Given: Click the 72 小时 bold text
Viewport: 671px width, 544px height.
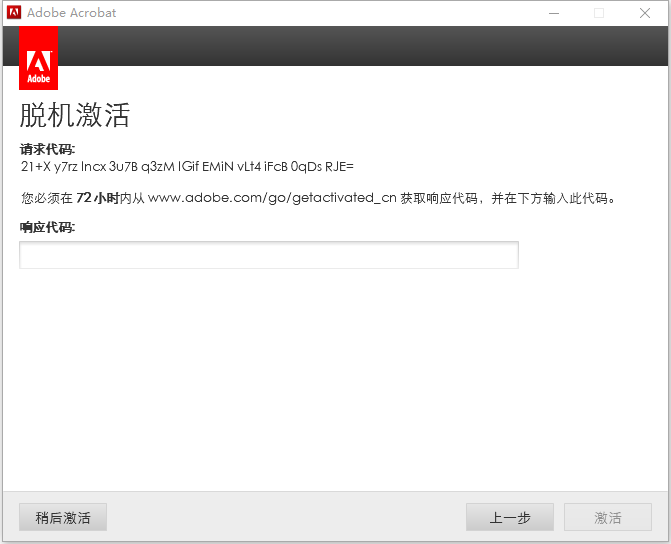Looking at the screenshot, I should point(97,198).
